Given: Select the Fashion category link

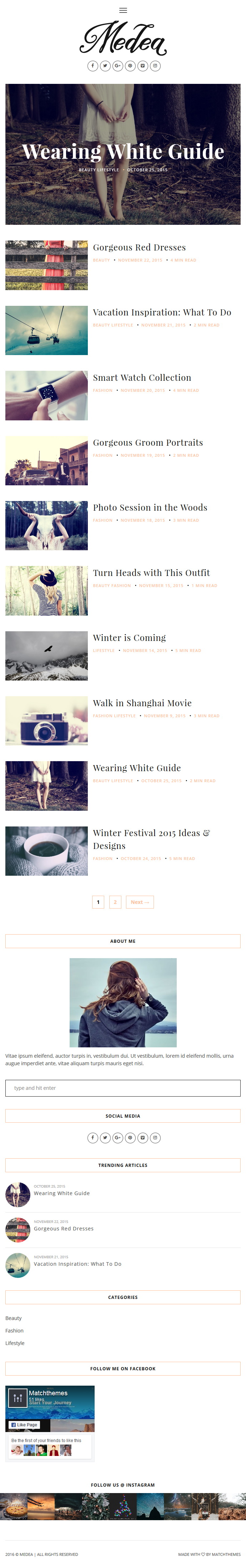Looking at the screenshot, I should click(15, 1331).
